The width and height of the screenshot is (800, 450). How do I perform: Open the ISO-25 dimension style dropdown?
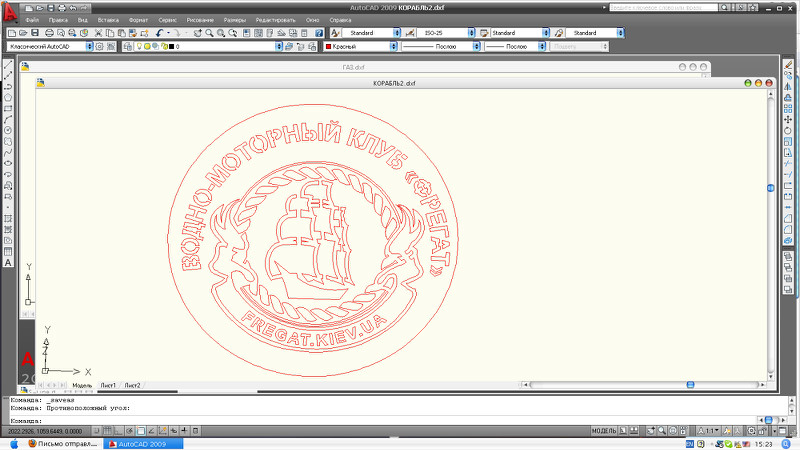point(471,33)
